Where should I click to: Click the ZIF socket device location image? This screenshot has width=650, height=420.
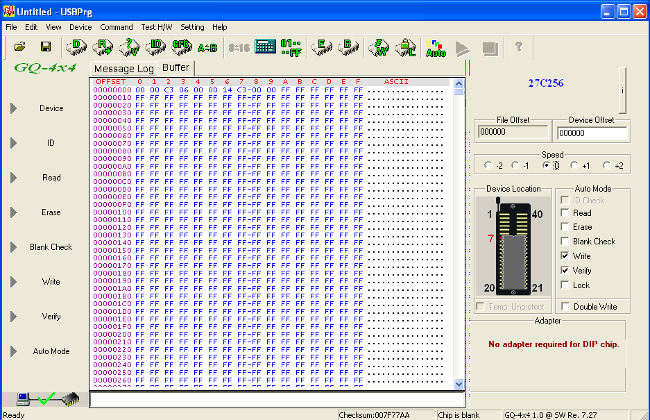pyautogui.click(x=513, y=246)
